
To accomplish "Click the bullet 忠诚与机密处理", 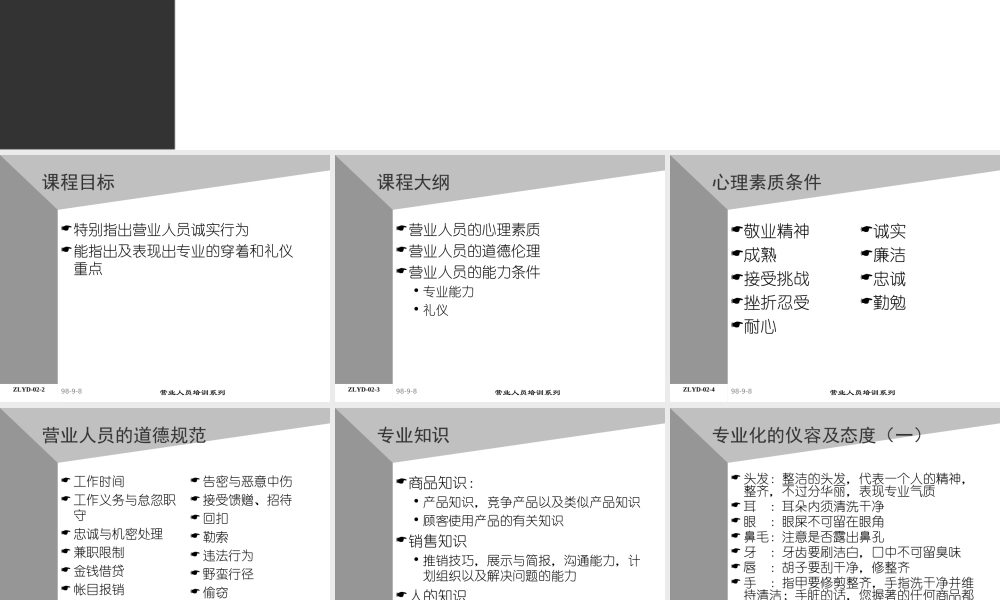I will click(118, 534).
